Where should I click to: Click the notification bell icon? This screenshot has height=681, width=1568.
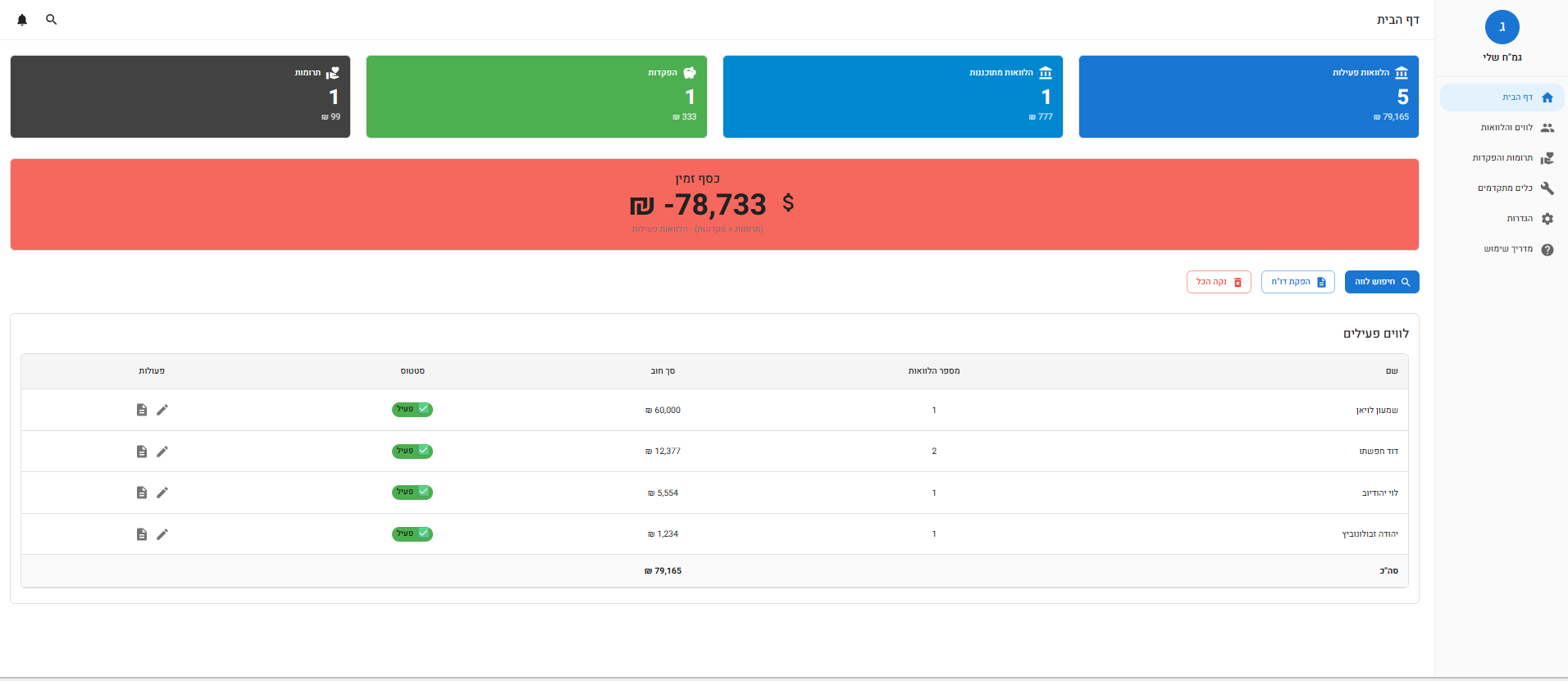click(22, 20)
